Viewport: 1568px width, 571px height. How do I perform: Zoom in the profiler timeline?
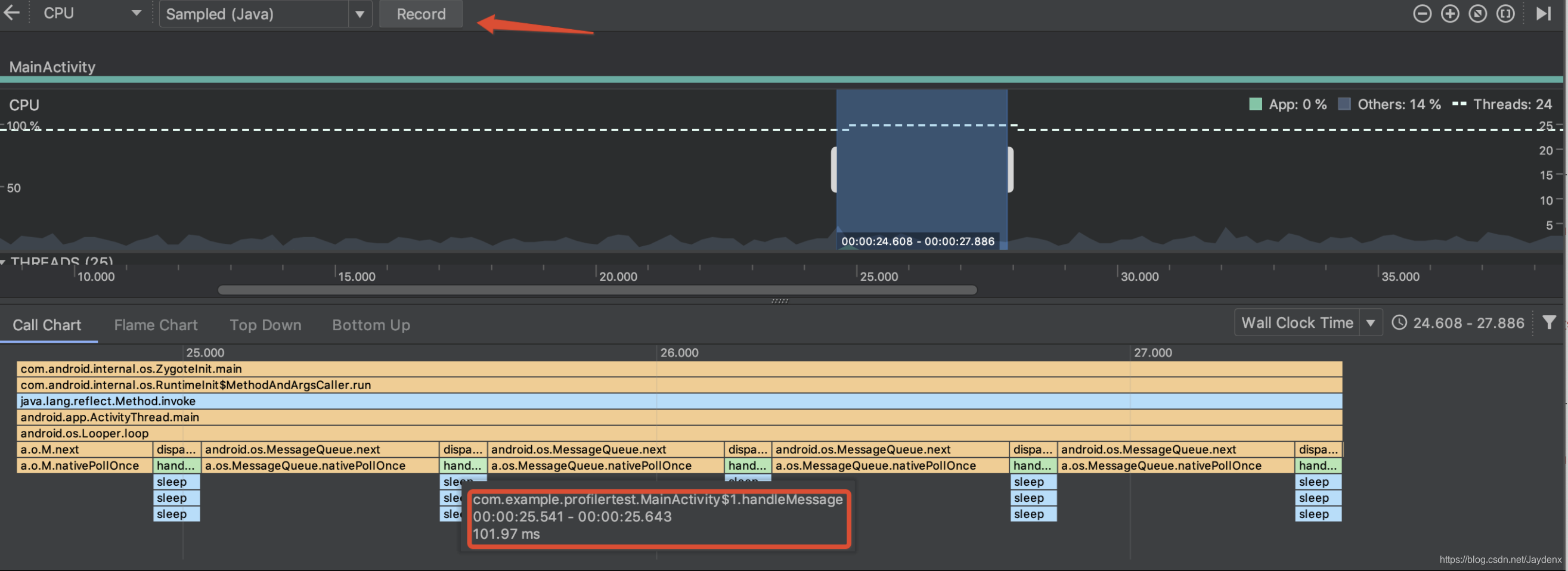[x=1450, y=13]
